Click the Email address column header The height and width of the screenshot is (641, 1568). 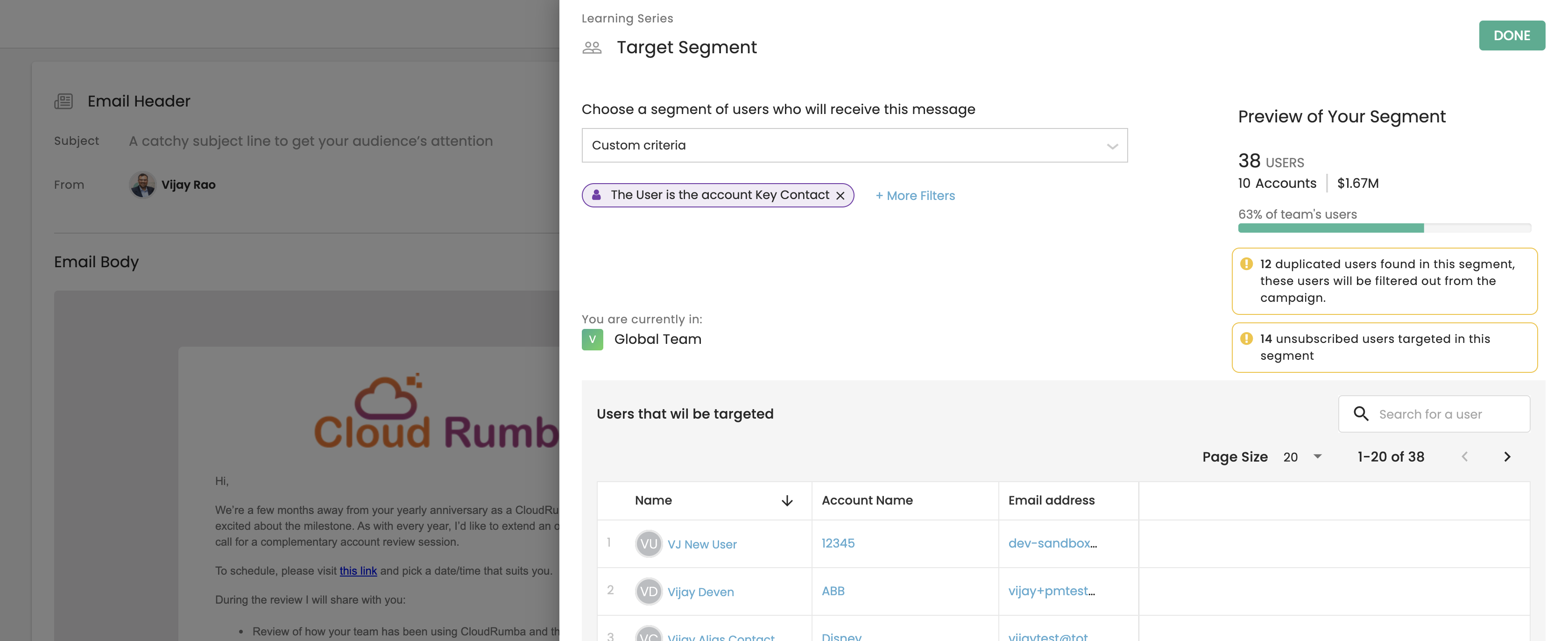tap(1051, 500)
